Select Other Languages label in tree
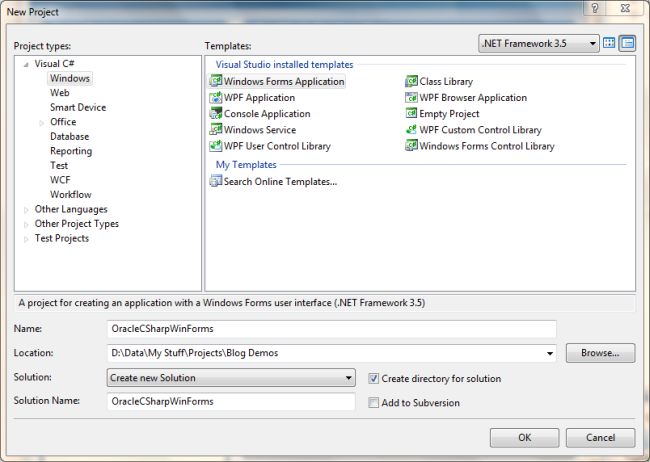The height and width of the screenshot is (462, 650). click(71, 209)
